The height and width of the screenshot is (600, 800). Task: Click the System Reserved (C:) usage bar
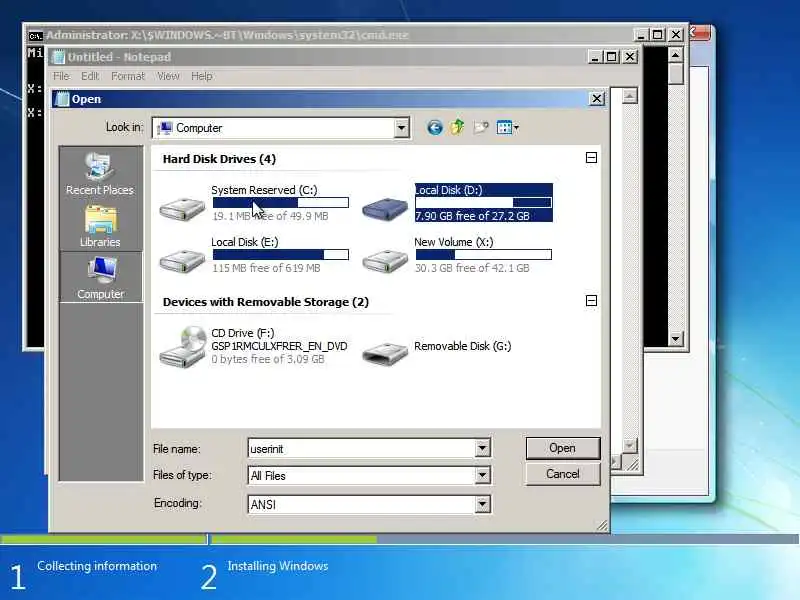[x=281, y=203]
